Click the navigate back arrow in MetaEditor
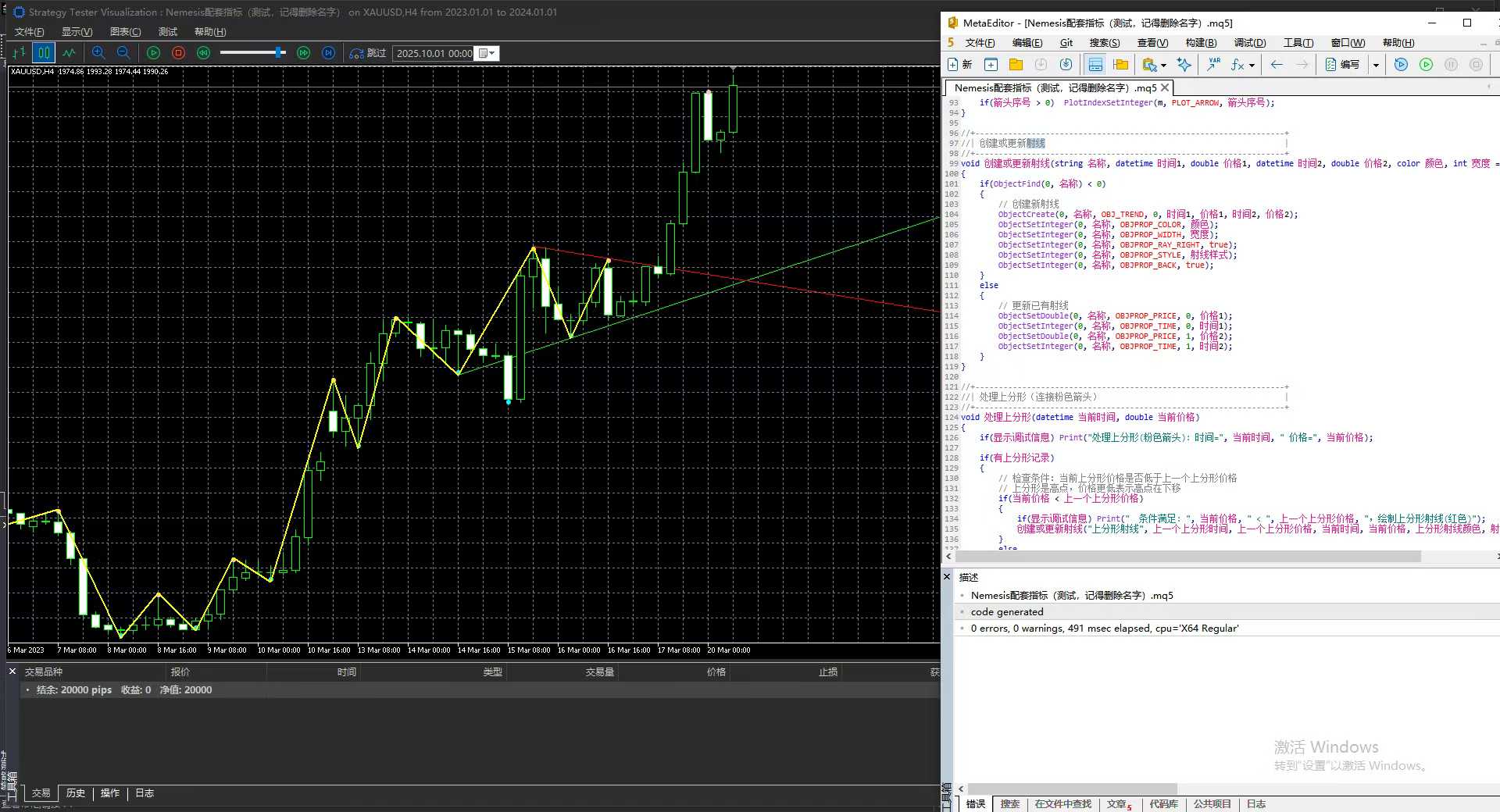The width and height of the screenshot is (1500, 812). 1277,65
